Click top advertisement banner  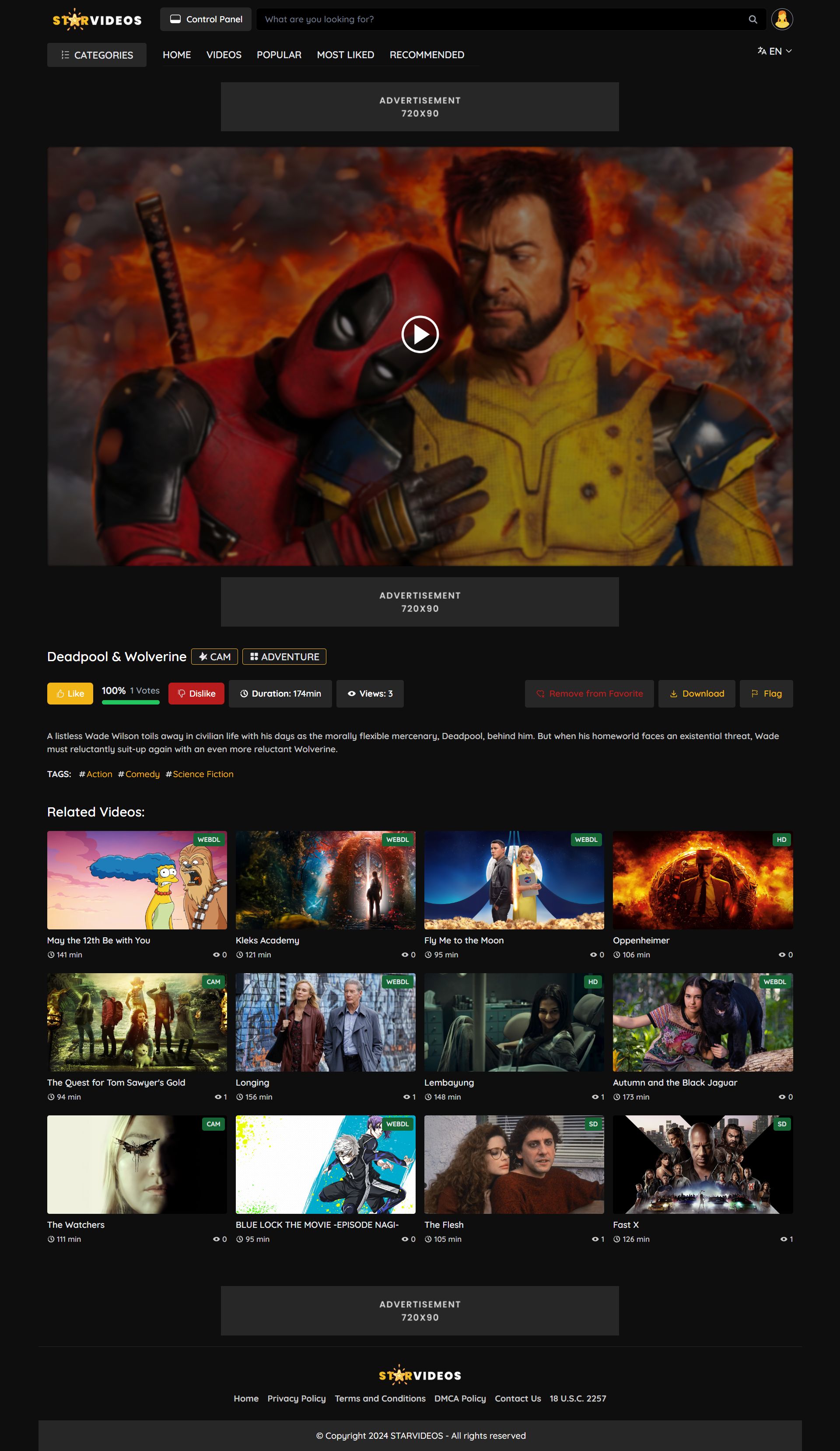(420, 106)
